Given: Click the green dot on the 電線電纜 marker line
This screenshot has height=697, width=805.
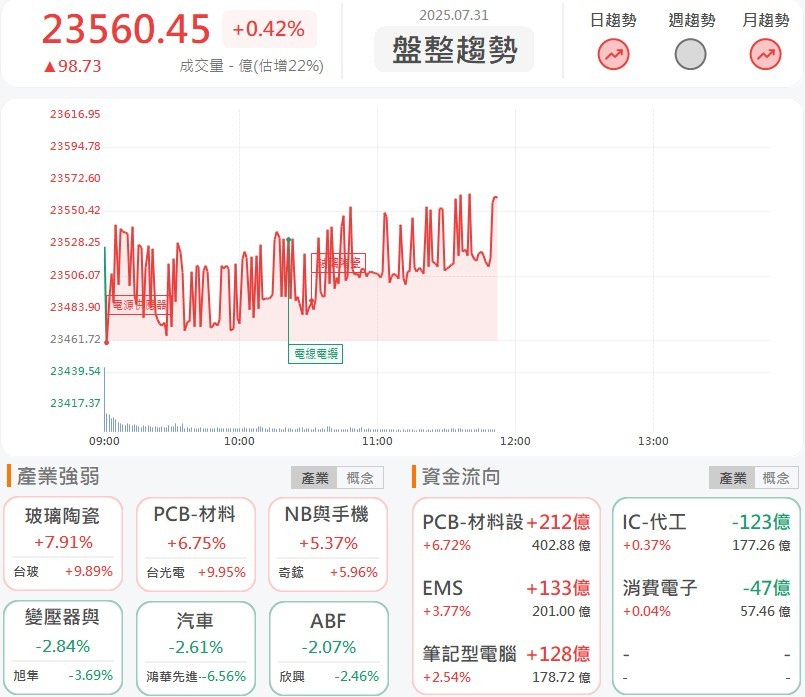Looking at the screenshot, I should point(289,240).
